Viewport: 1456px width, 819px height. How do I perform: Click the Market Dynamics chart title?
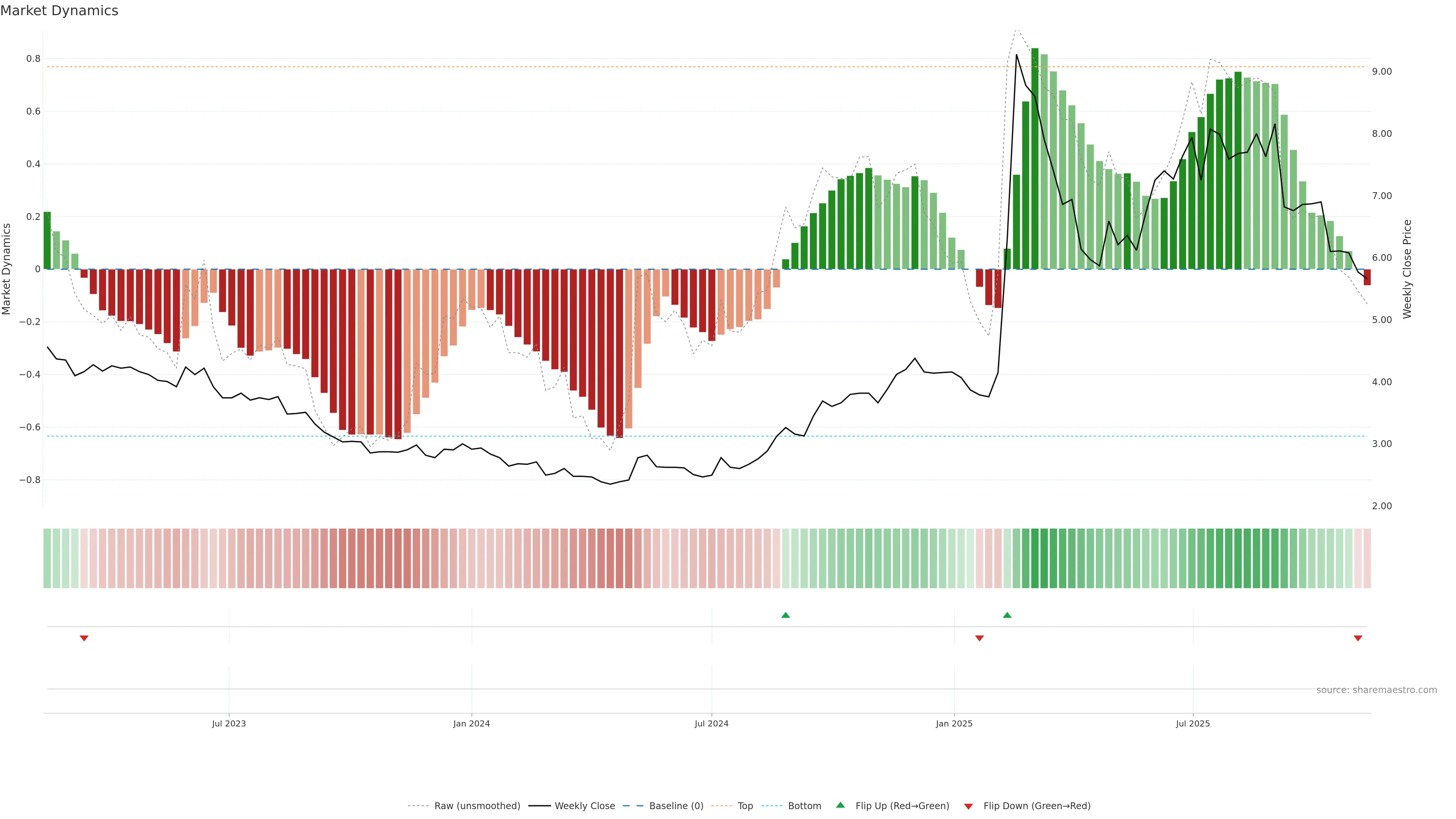[x=60, y=11]
